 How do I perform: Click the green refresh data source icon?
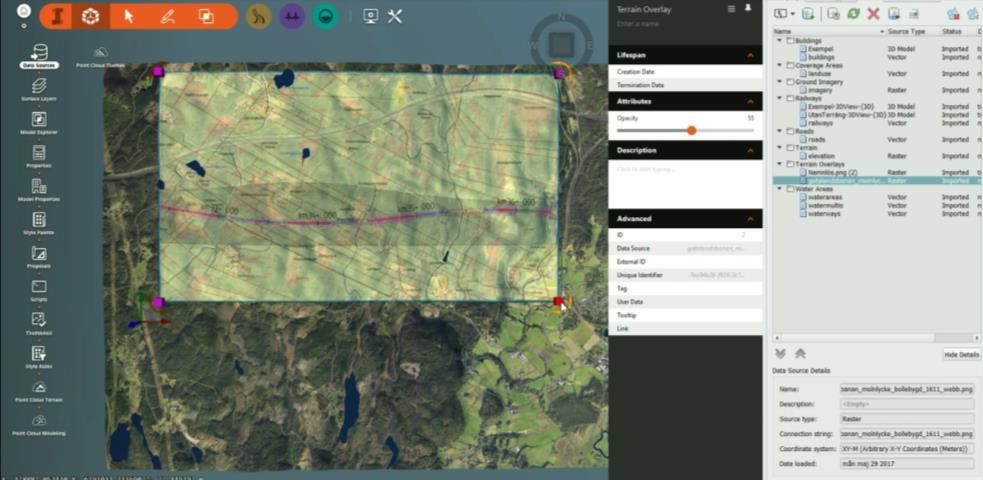(x=853, y=14)
